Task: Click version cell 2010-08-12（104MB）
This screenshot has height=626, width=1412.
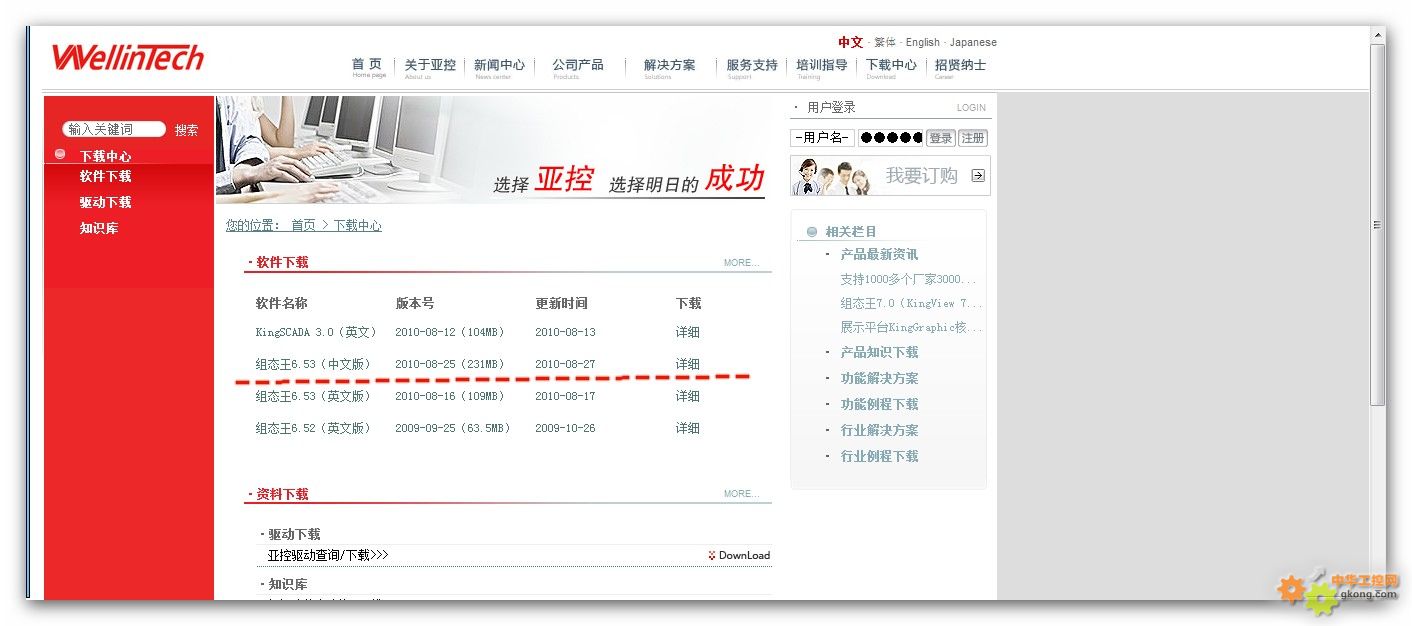Action: click(450, 332)
